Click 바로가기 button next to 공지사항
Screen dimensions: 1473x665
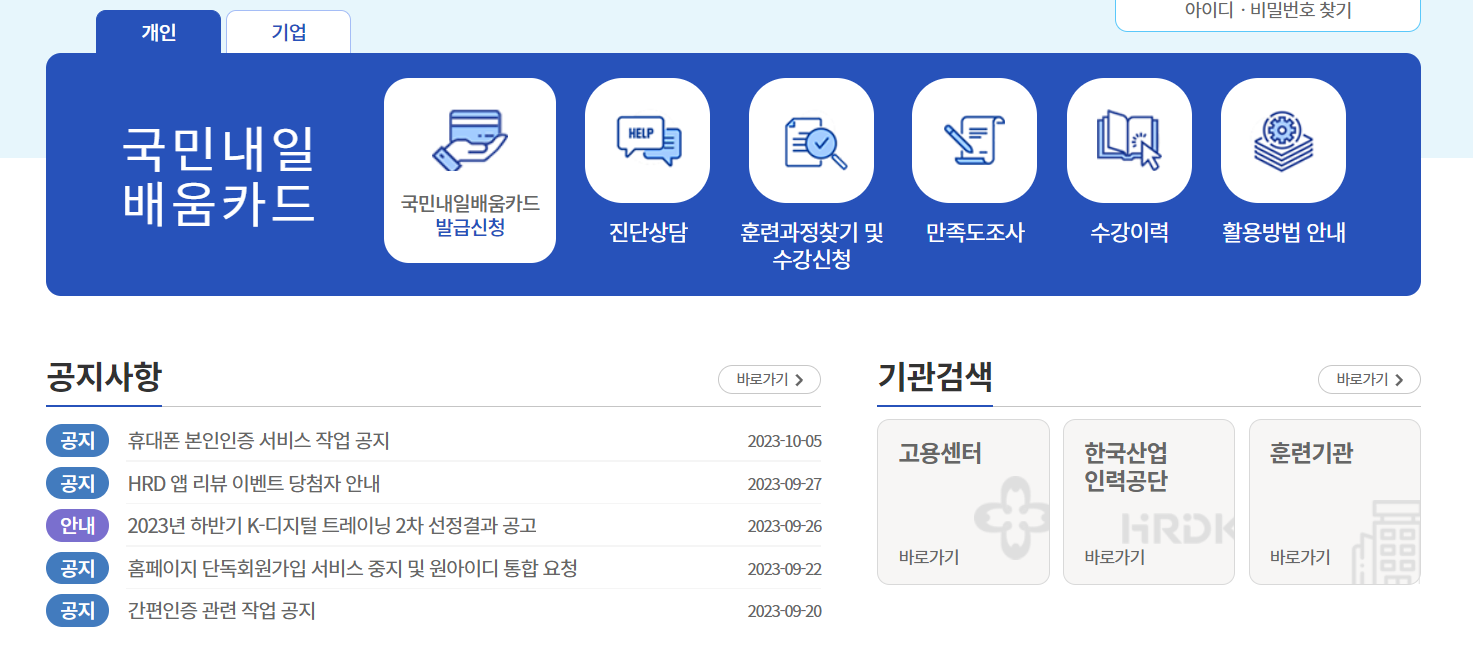[769, 380]
